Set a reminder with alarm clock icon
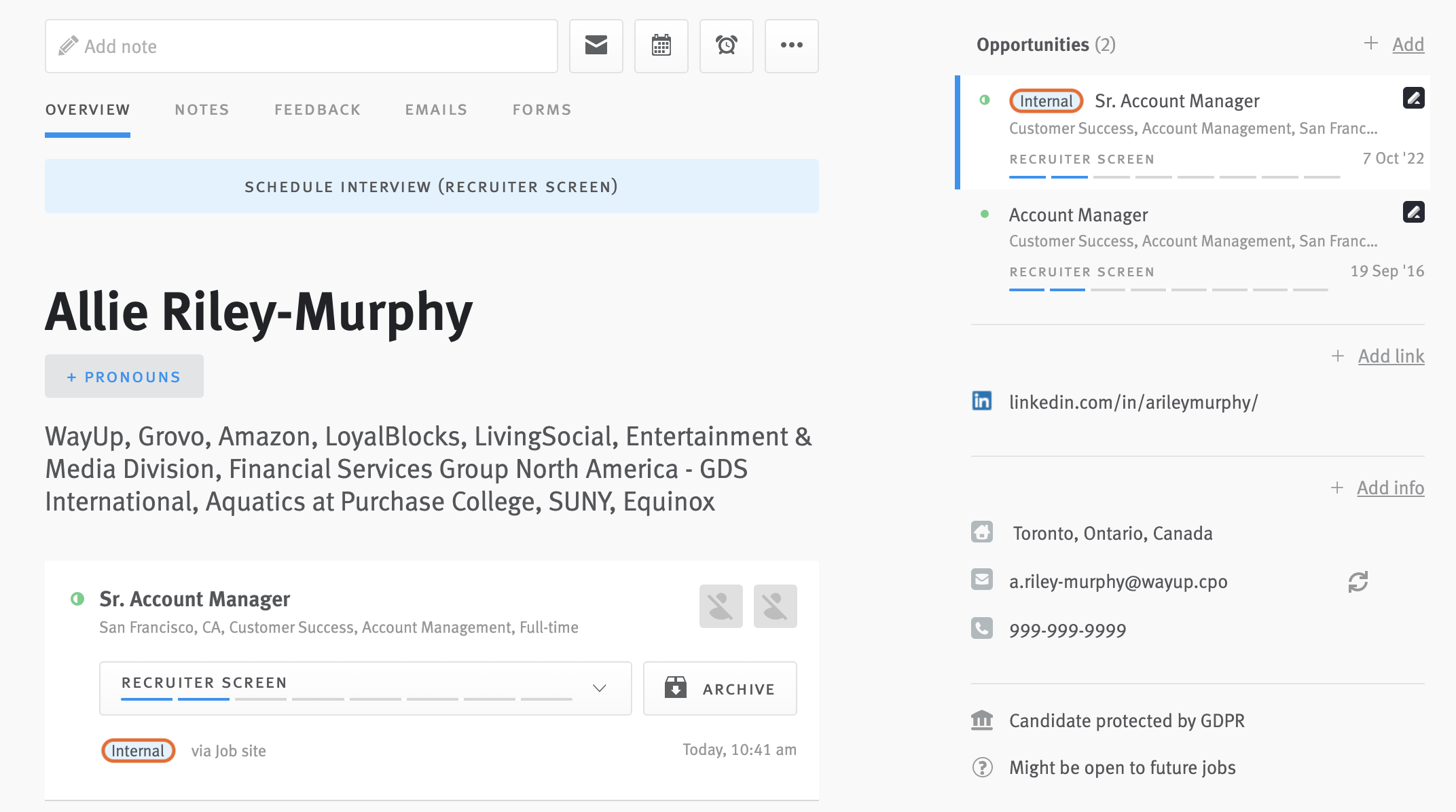1456x812 pixels. click(726, 45)
